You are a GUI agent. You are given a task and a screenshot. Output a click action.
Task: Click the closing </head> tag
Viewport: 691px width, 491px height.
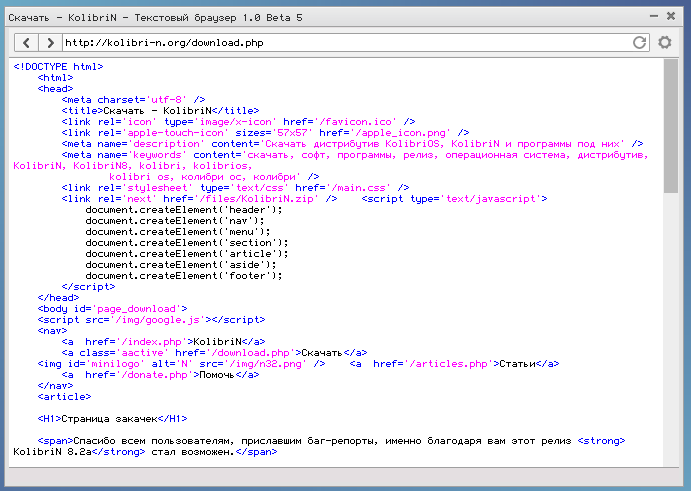(x=58, y=298)
